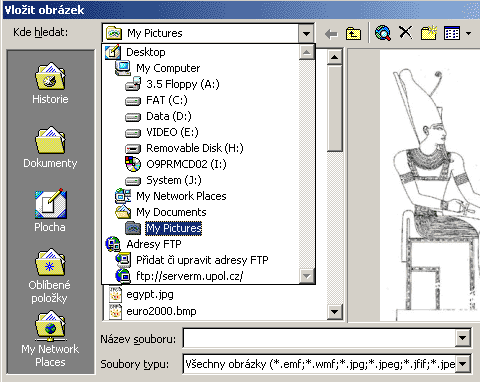
Task: Open Oblíbené položky sidebar shortcut
Action: coord(50,276)
